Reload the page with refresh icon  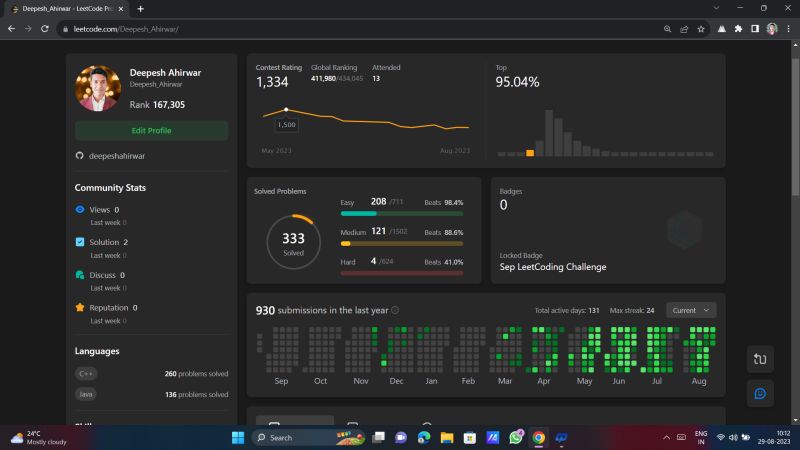(45, 29)
